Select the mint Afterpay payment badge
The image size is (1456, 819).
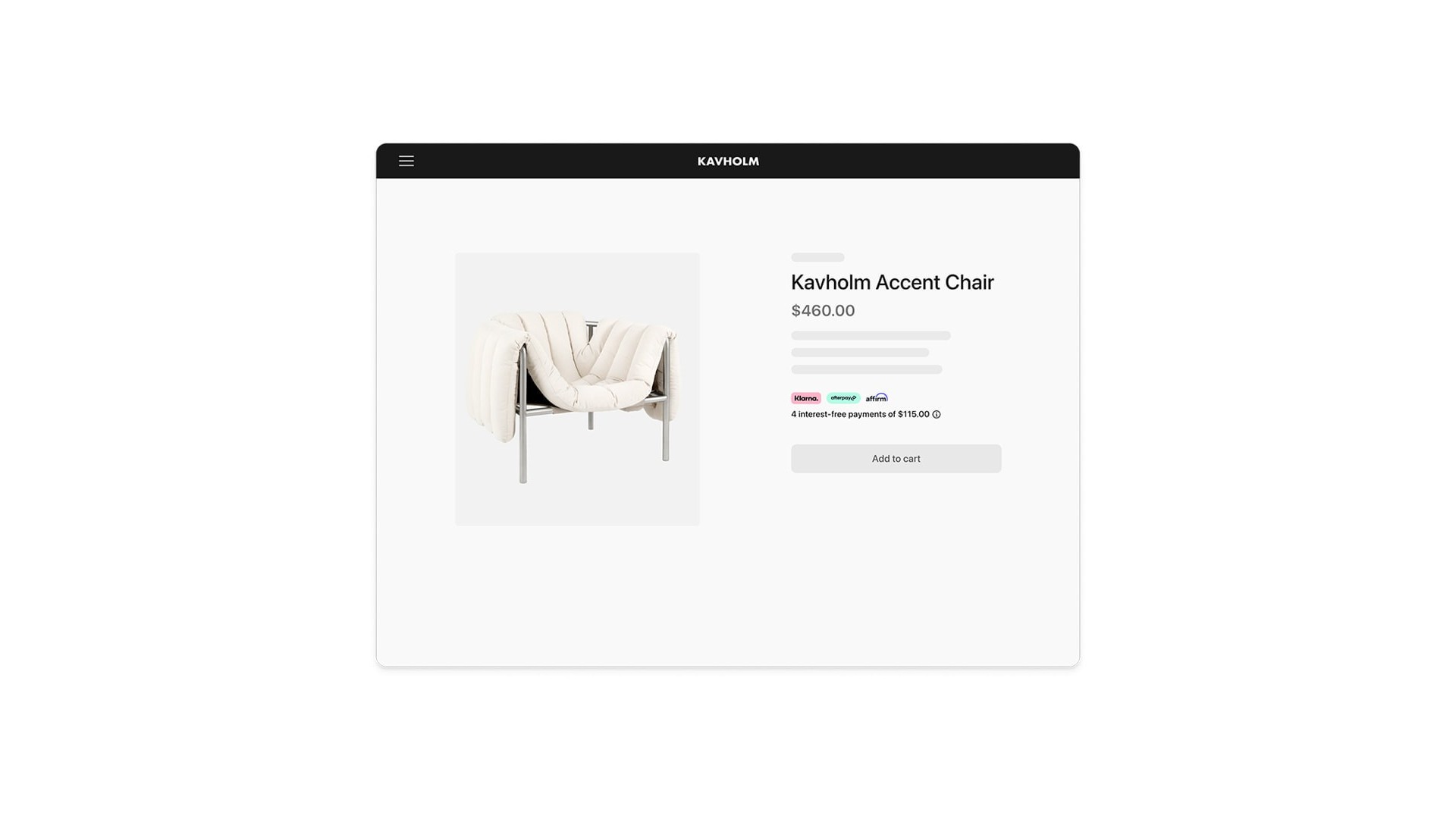pos(843,398)
